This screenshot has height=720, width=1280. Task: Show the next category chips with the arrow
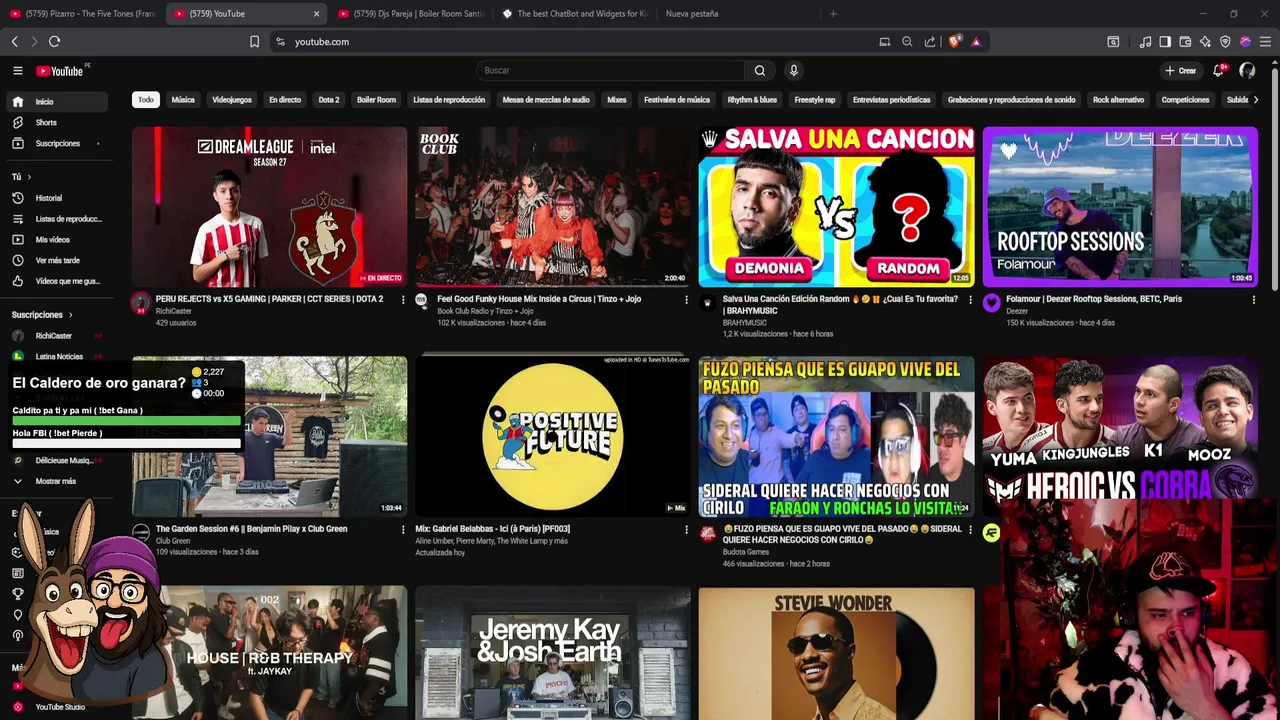[1256, 99]
